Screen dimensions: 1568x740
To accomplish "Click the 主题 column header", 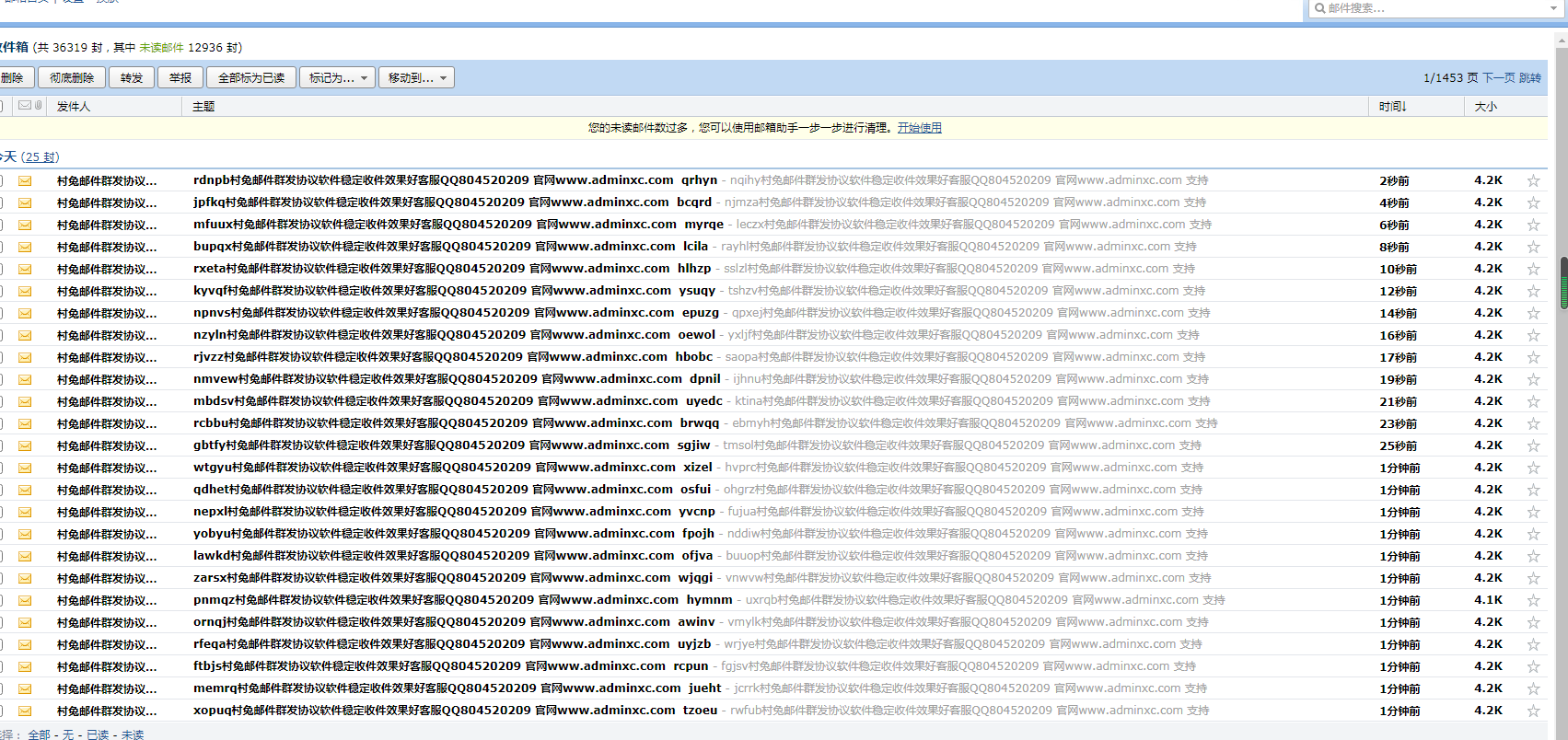I will [203, 107].
